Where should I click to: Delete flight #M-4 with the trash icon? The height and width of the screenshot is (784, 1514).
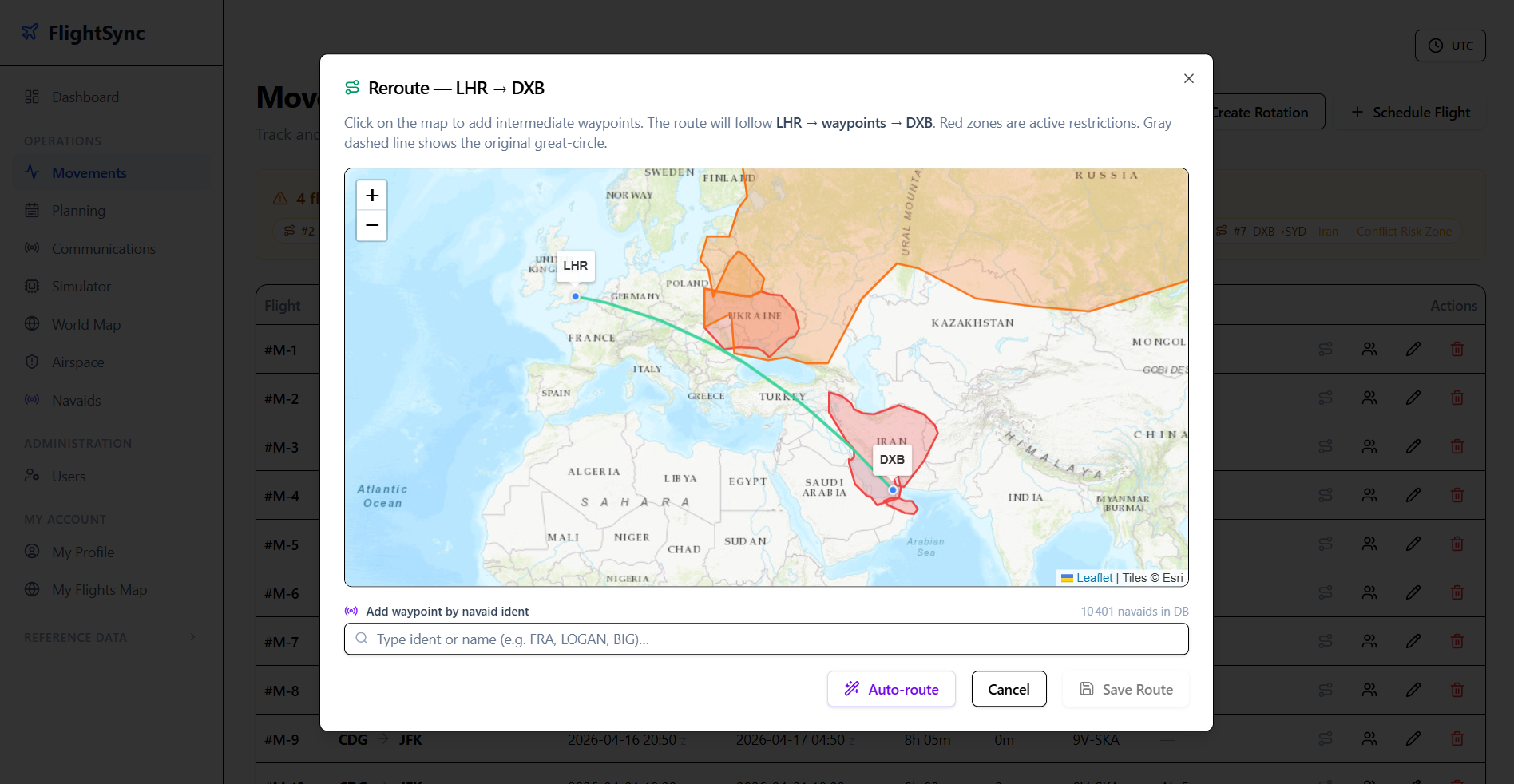[x=1457, y=495]
